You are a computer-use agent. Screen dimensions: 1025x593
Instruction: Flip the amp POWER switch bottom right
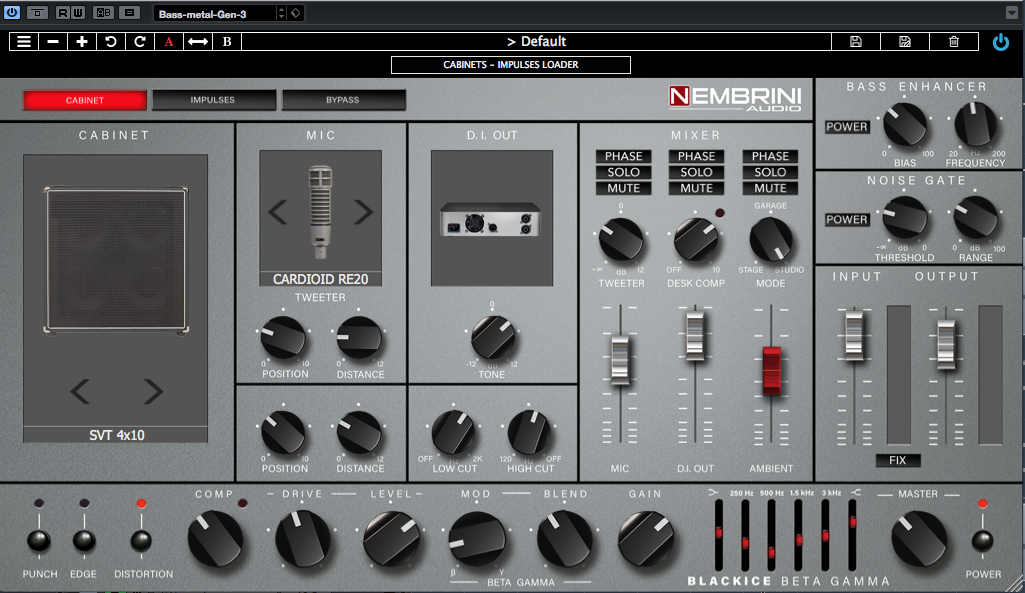pos(983,540)
